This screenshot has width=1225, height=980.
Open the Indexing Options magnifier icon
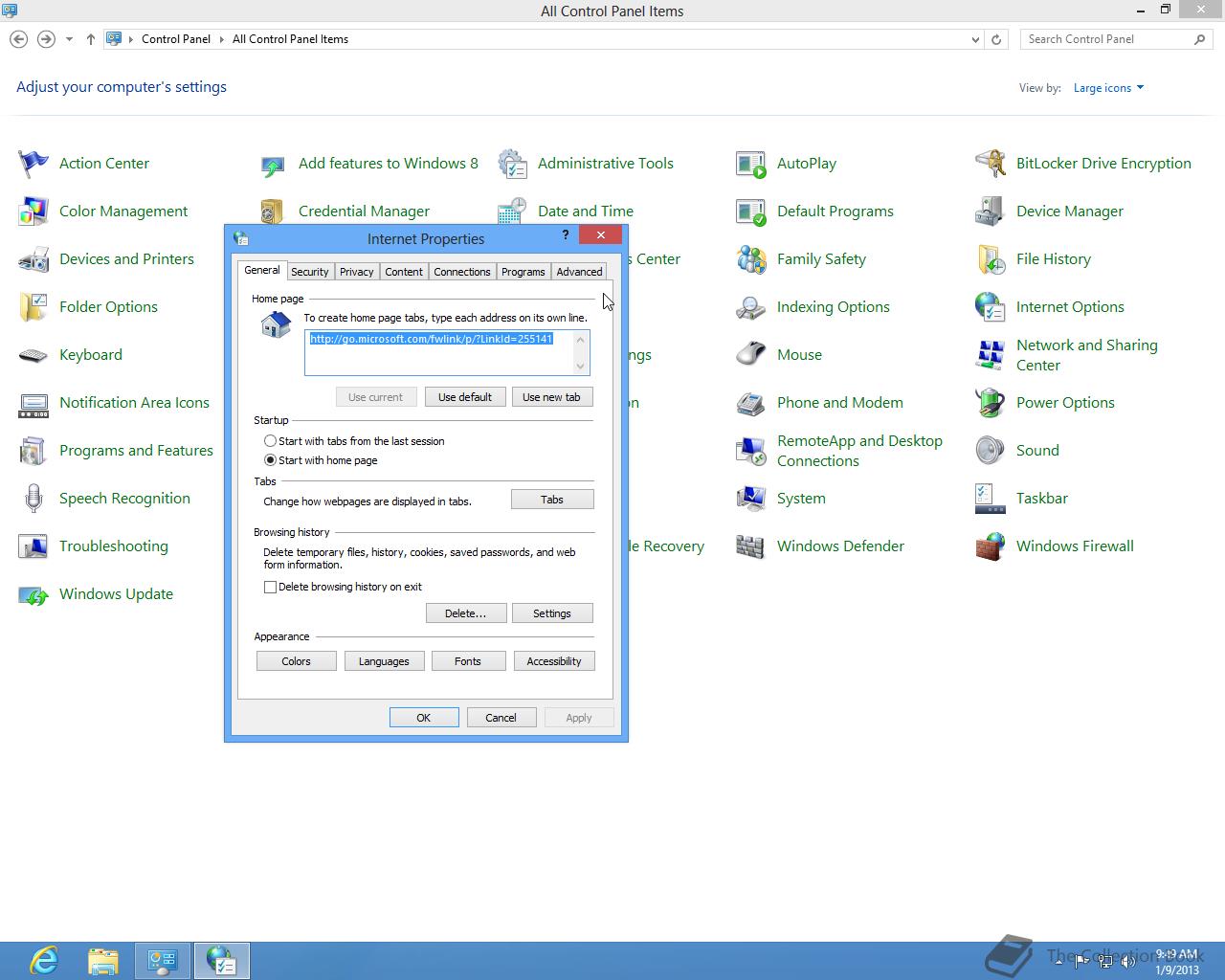click(751, 307)
